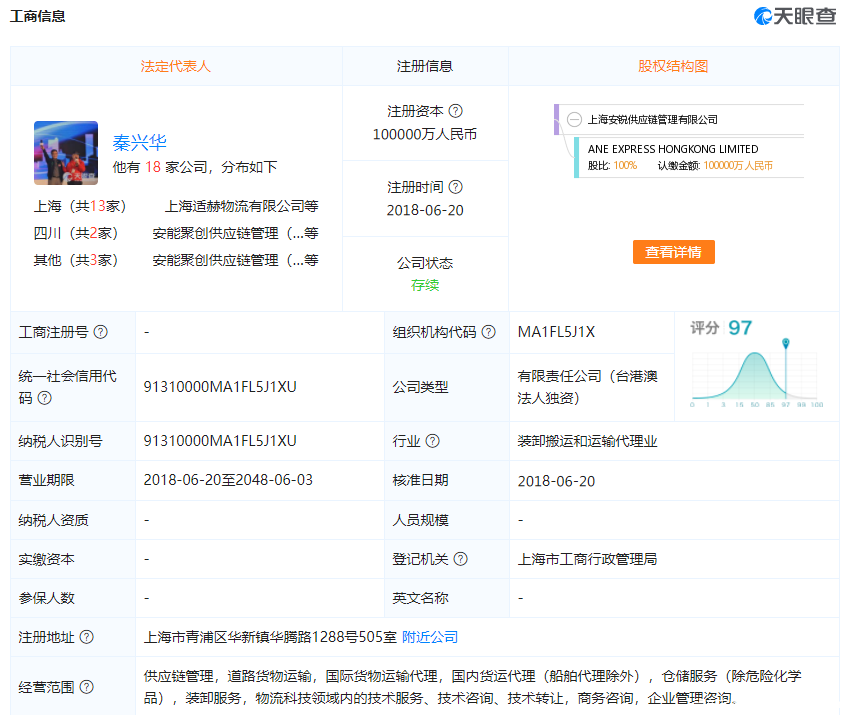Open 安能聚创供应链管理 link in 四川 row
852x715 pixels.
click(x=235, y=234)
